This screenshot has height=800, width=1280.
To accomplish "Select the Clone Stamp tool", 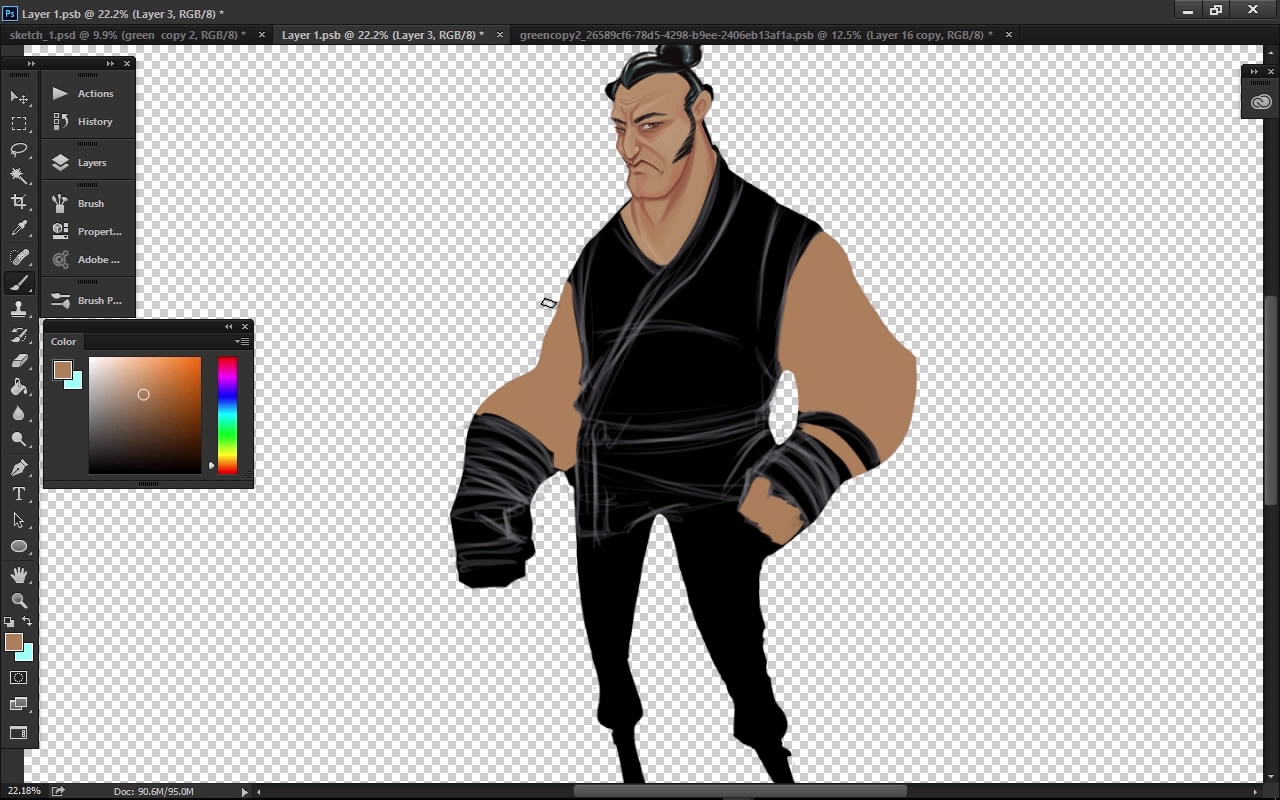I will [19, 309].
